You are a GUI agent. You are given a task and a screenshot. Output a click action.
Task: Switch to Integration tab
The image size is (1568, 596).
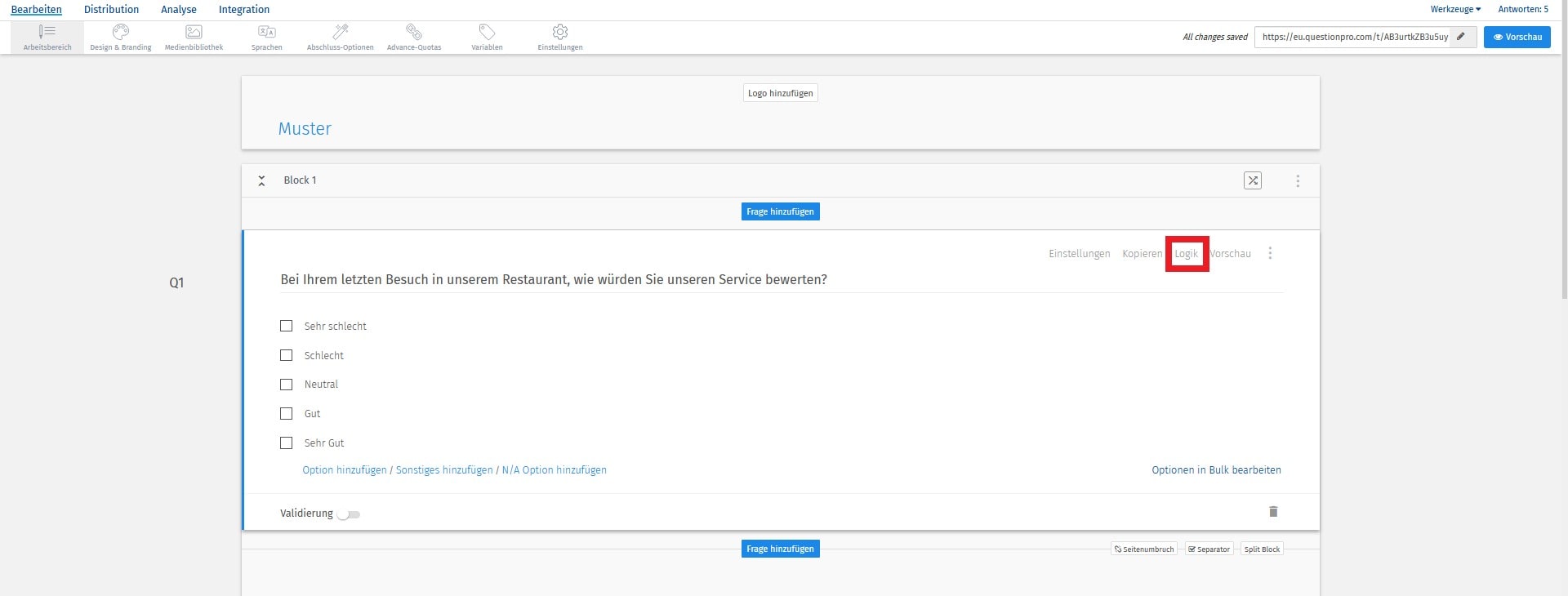(x=244, y=10)
